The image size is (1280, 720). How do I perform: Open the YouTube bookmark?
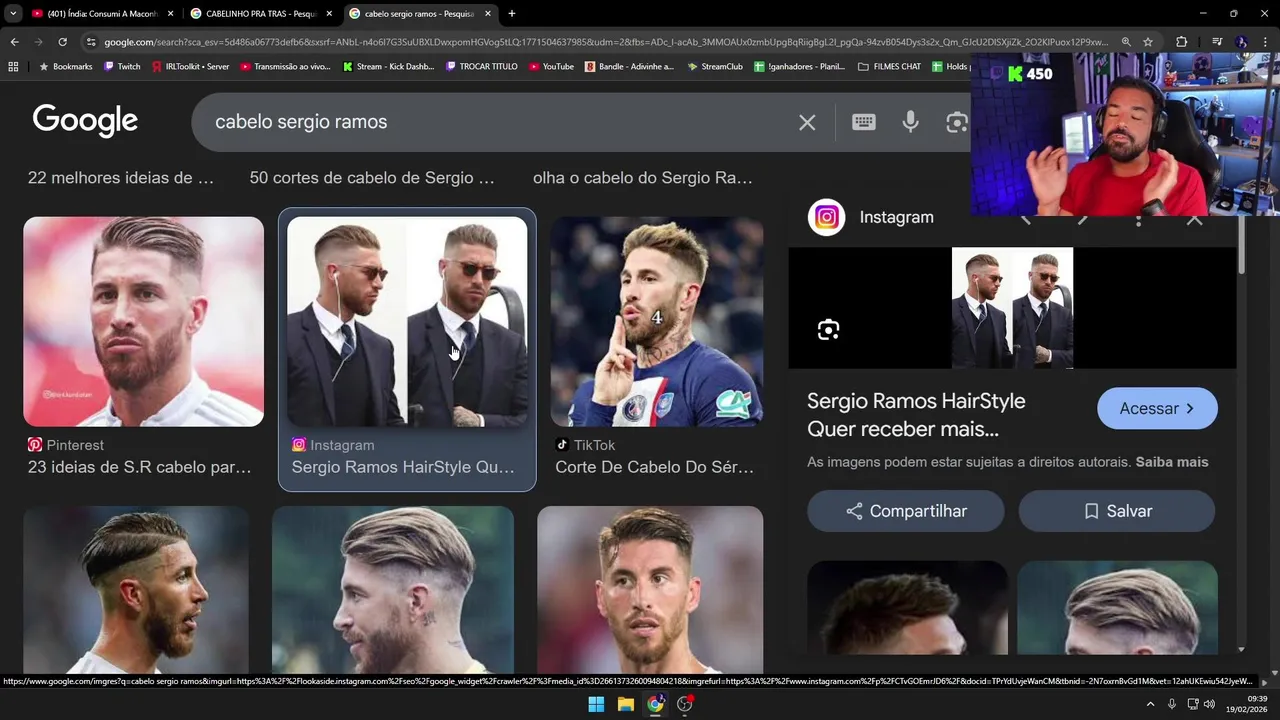click(551, 67)
